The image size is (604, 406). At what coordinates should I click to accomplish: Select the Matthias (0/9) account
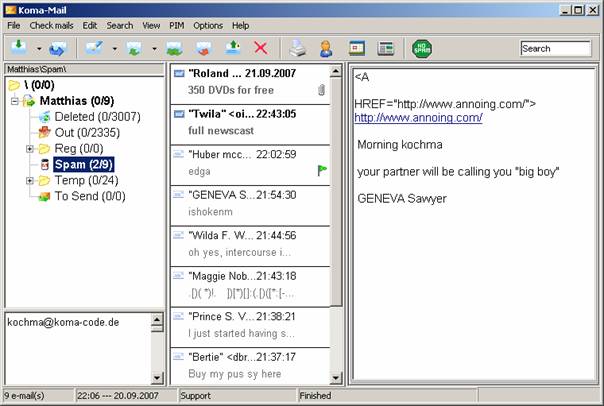[x=77, y=101]
